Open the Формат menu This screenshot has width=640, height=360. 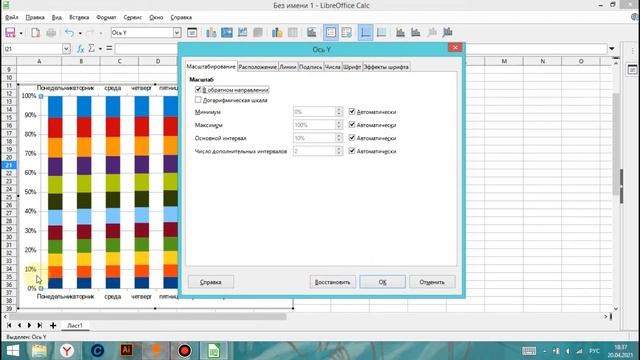[x=106, y=18]
